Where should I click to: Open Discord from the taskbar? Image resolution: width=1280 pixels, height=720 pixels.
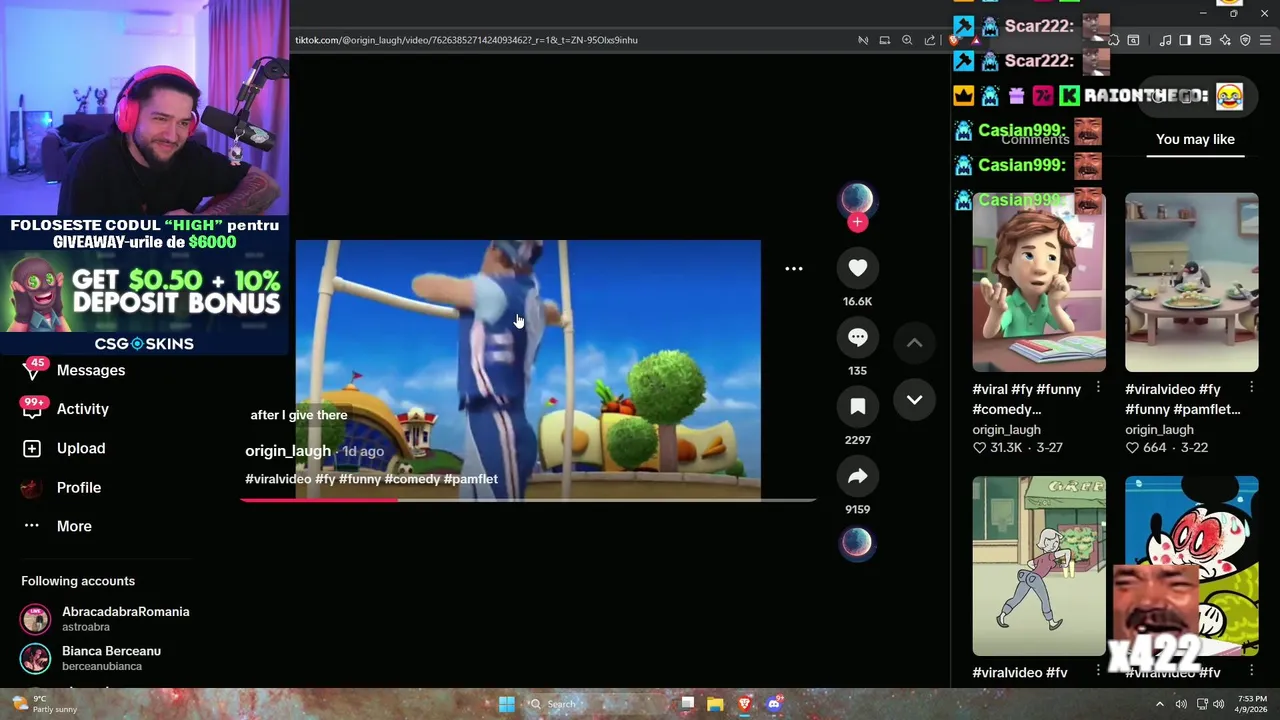point(773,704)
